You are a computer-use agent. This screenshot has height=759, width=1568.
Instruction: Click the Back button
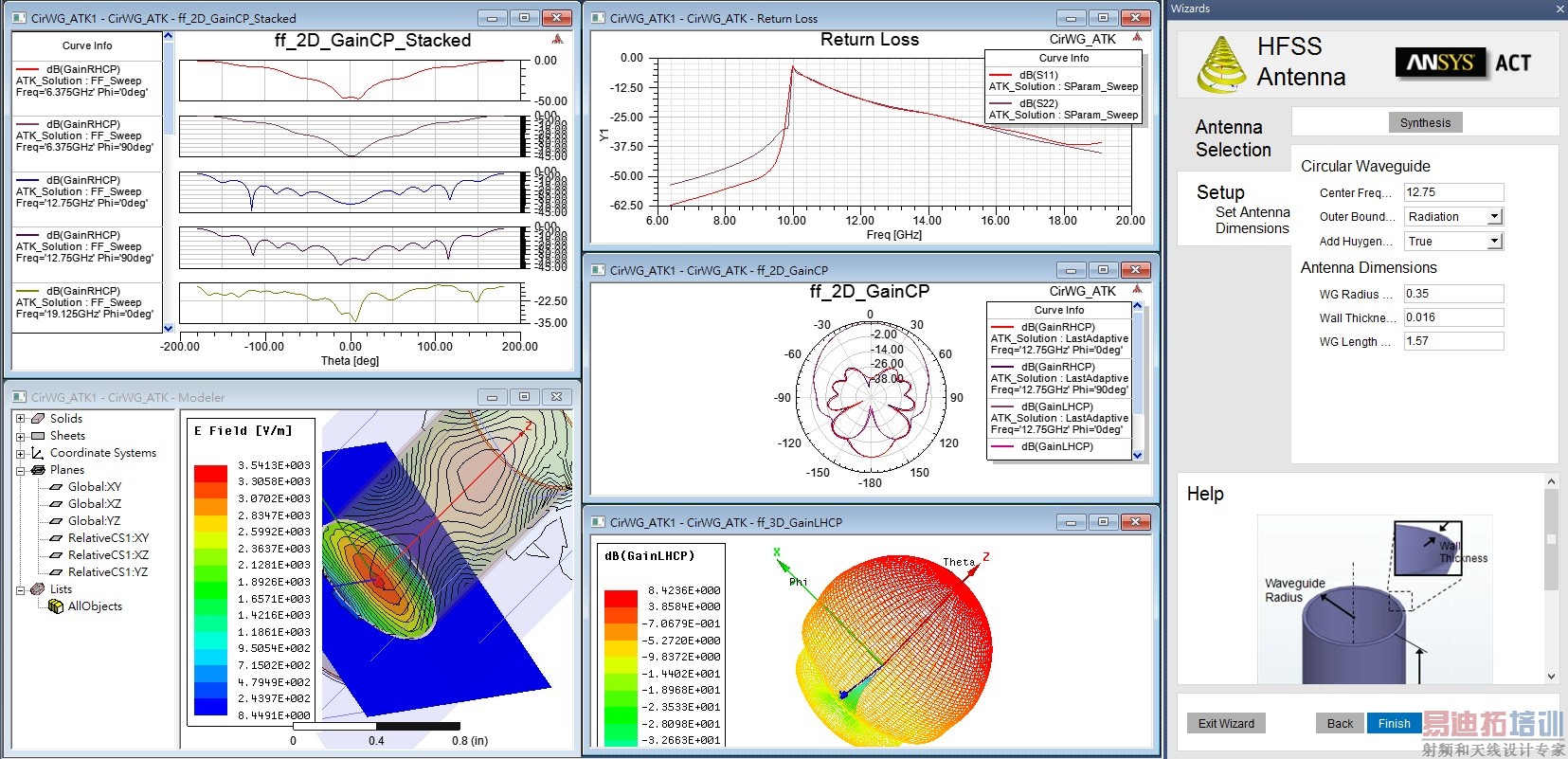click(1340, 723)
